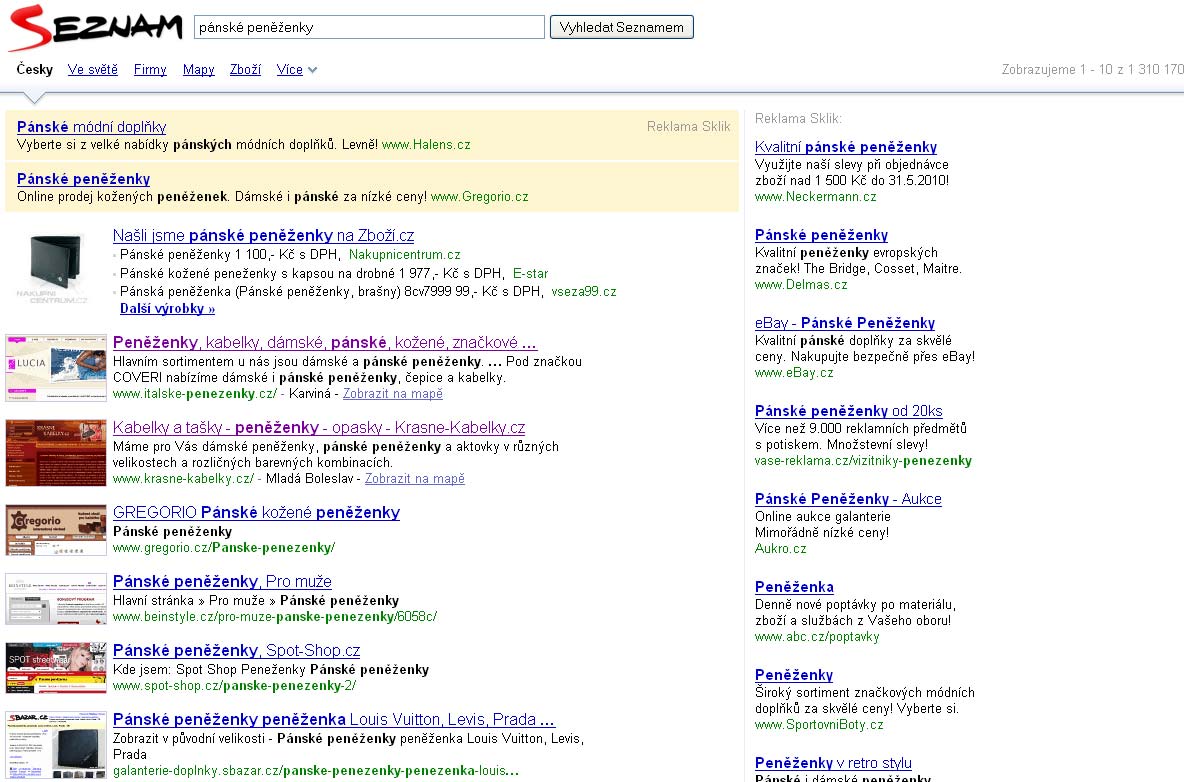Open Pánské peněženky, Spot-Shop.cz result
Image resolution: width=1184 pixels, height=782 pixels.
click(x=236, y=650)
